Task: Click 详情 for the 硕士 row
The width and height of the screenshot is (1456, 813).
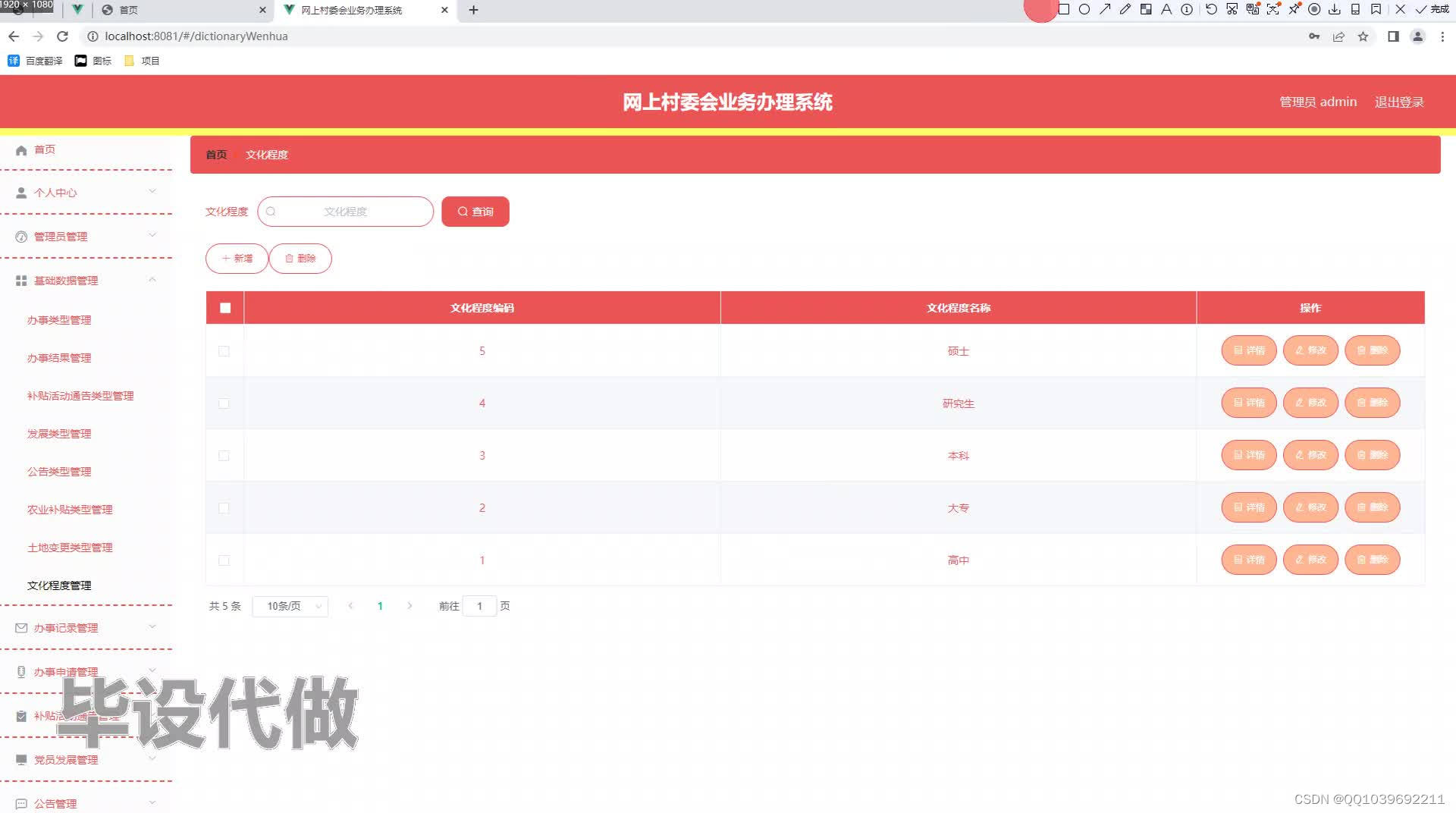Action: (1249, 350)
